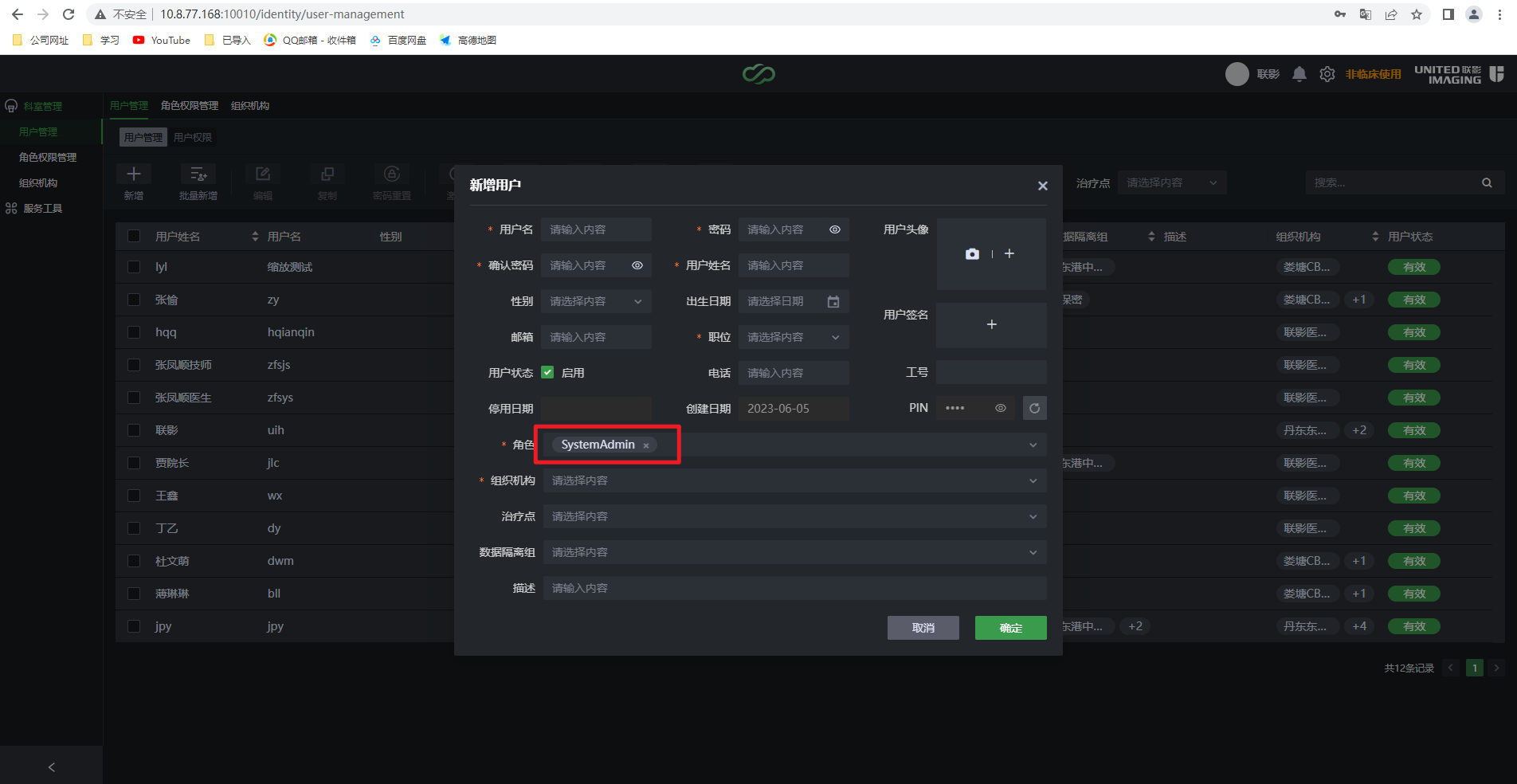
Task: Expand the 性别 dropdown
Action: click(596, 302)
